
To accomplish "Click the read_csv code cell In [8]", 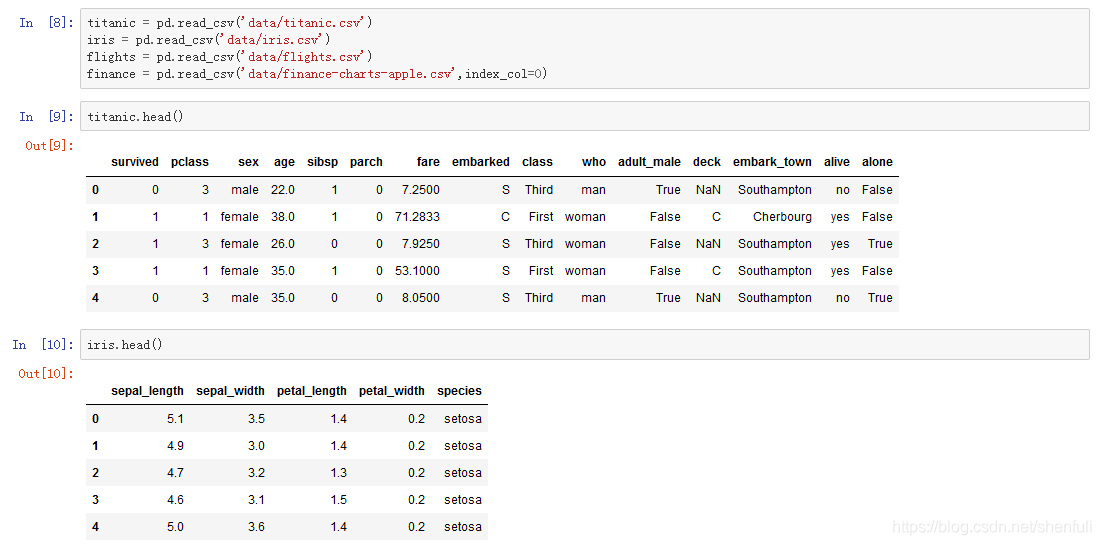I will coord(585,48).
